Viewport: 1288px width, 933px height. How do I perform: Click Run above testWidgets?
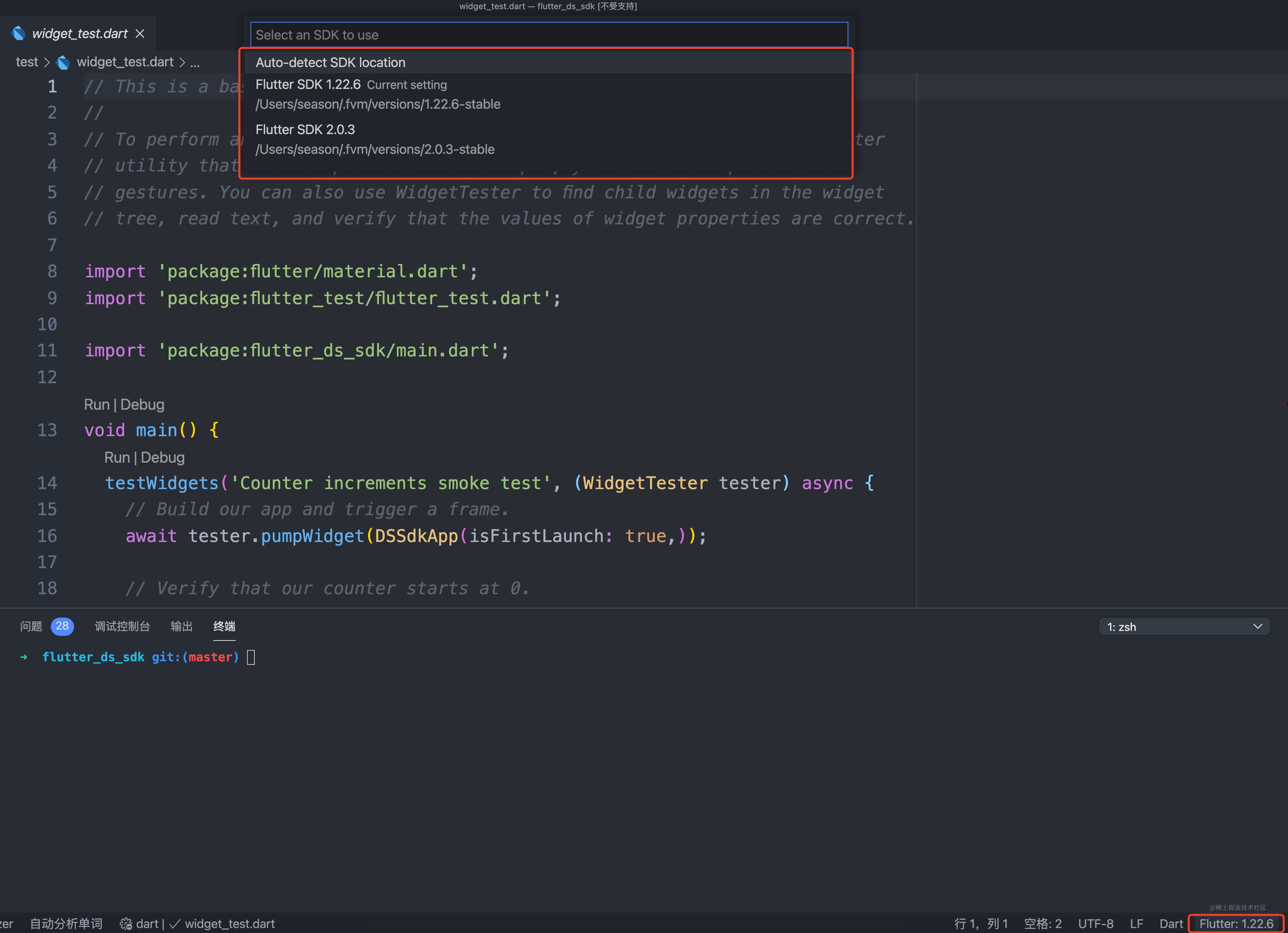[117, 457]
